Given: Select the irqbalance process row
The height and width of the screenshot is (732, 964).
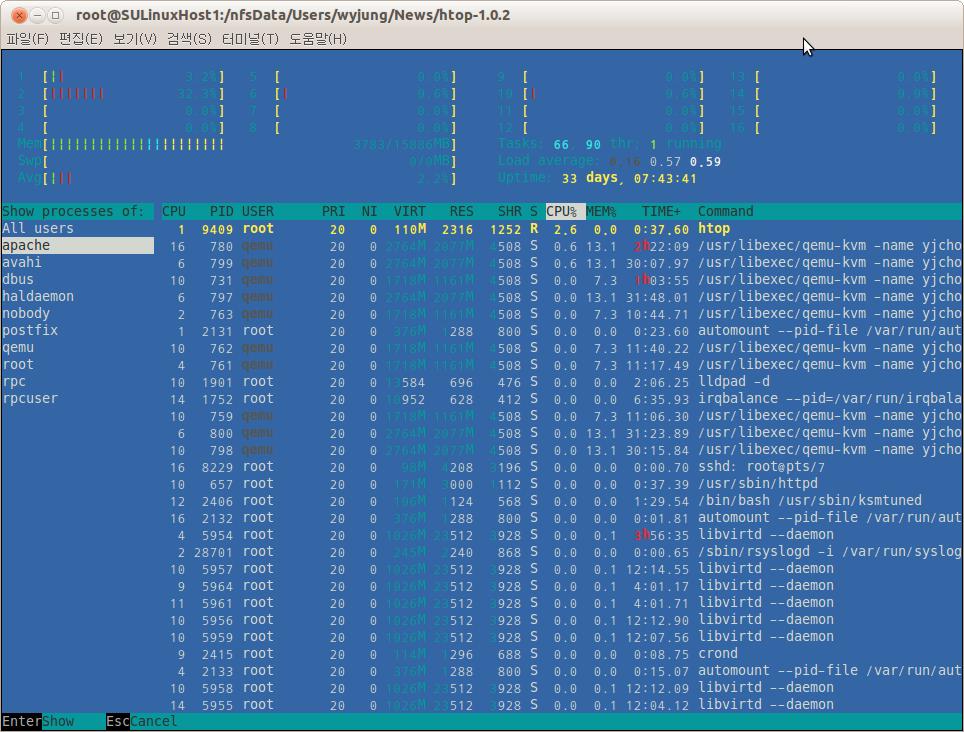Looking at the screenshot, I should click(562, 399).
